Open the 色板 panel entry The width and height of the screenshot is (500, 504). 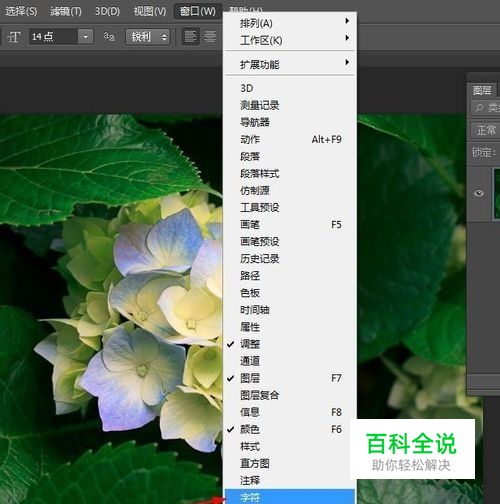(290, 293)
